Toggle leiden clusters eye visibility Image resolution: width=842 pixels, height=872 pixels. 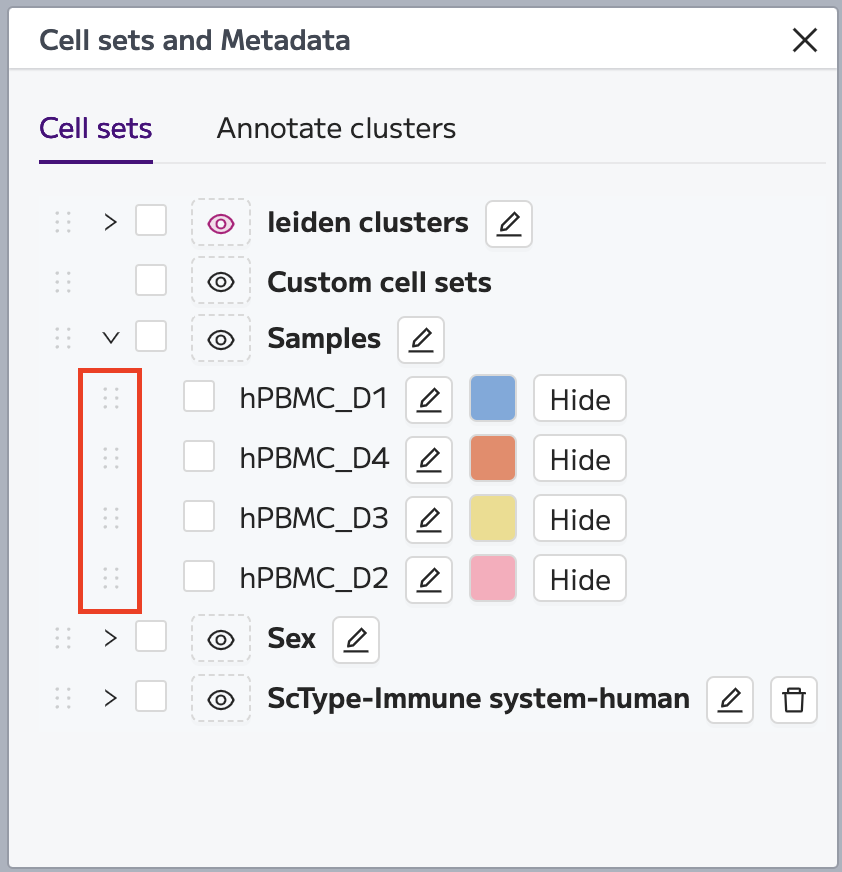pyautogui.click(x=221, y=224)
